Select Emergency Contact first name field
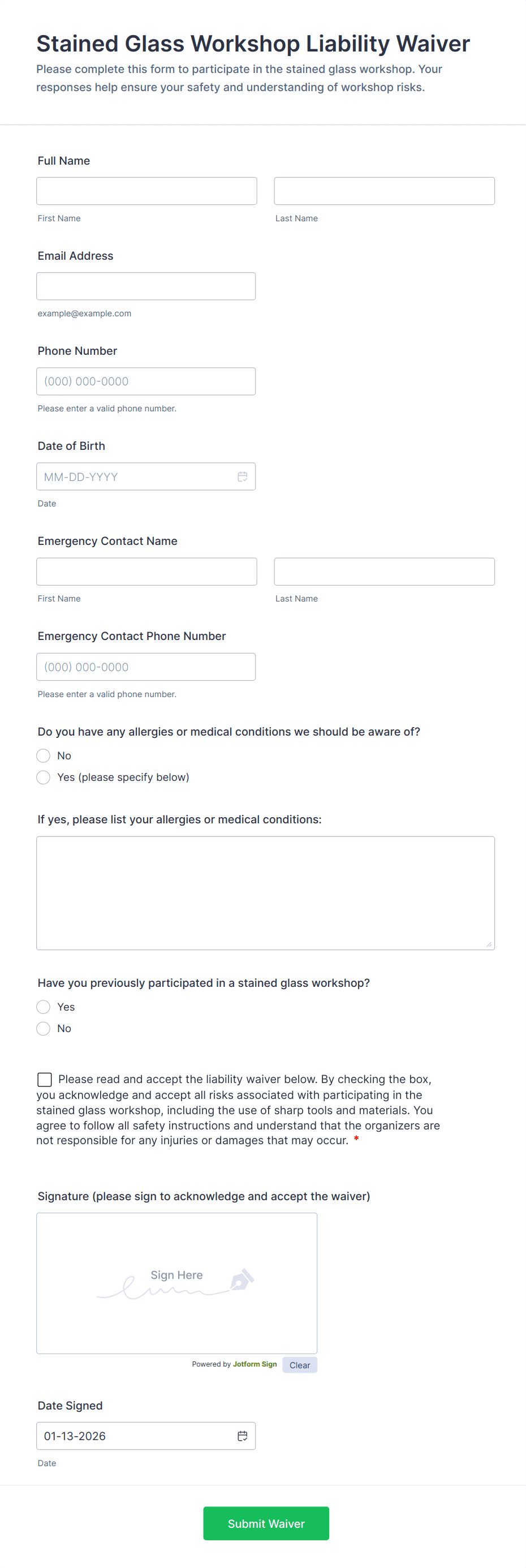The height and width of the screenshot is (1568, 526). (x=146, y=572)
